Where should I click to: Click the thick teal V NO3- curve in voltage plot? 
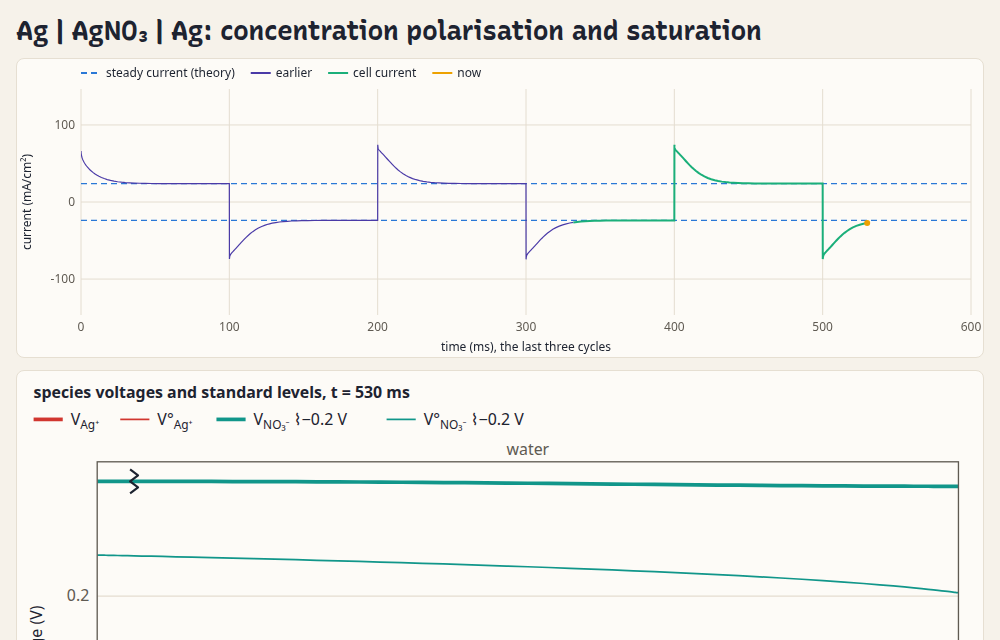pyautogui.click(x=527, y=483)
